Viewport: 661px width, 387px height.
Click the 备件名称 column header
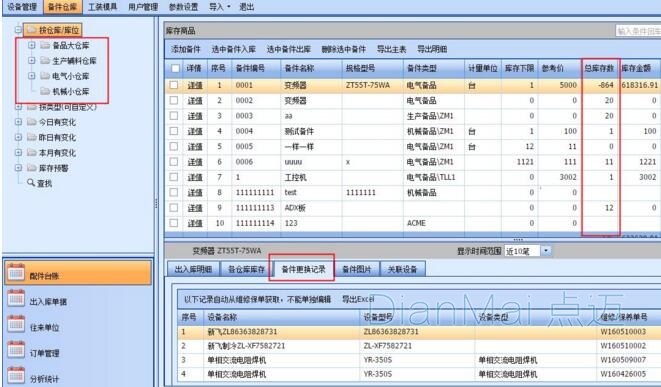[312, 68]
